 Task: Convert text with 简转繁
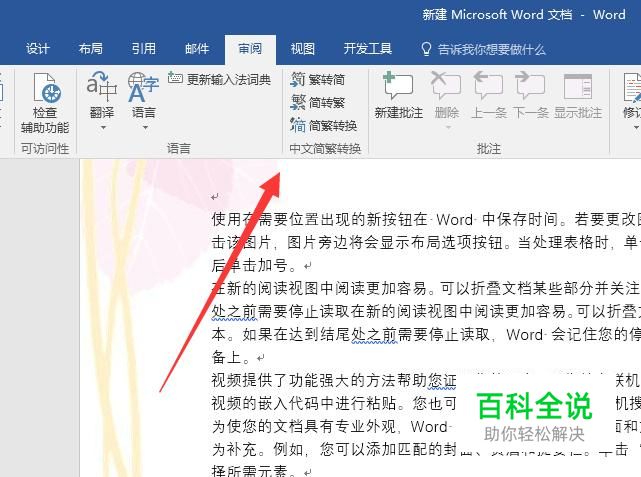318,102
